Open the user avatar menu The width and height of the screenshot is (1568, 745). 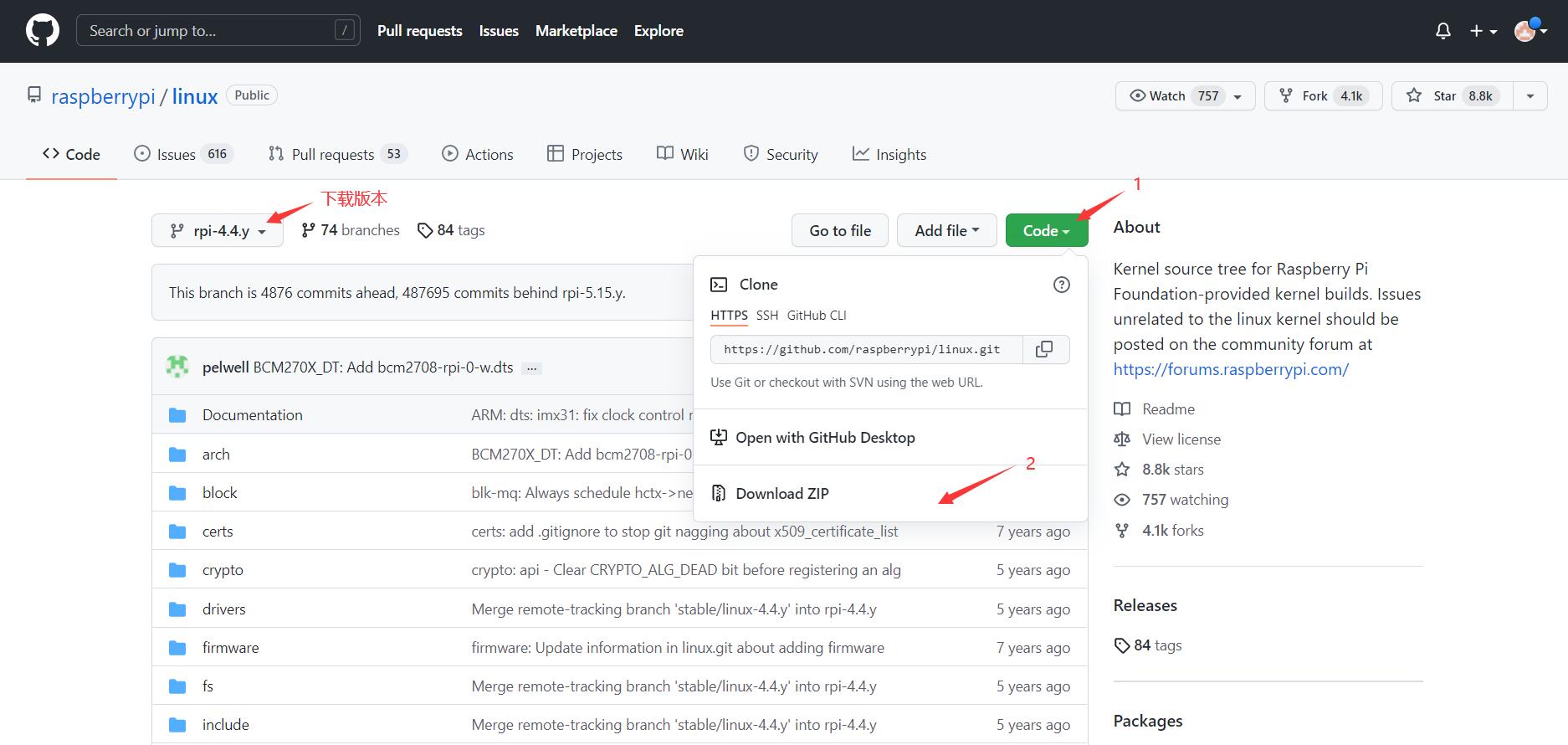1530,31
